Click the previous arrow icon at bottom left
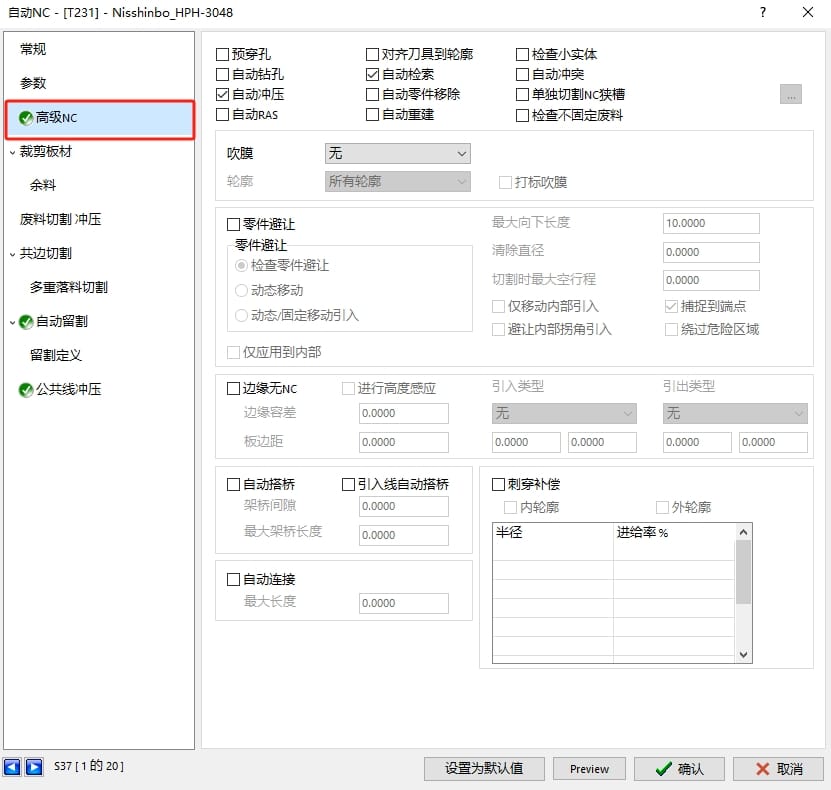 point(12,767)
